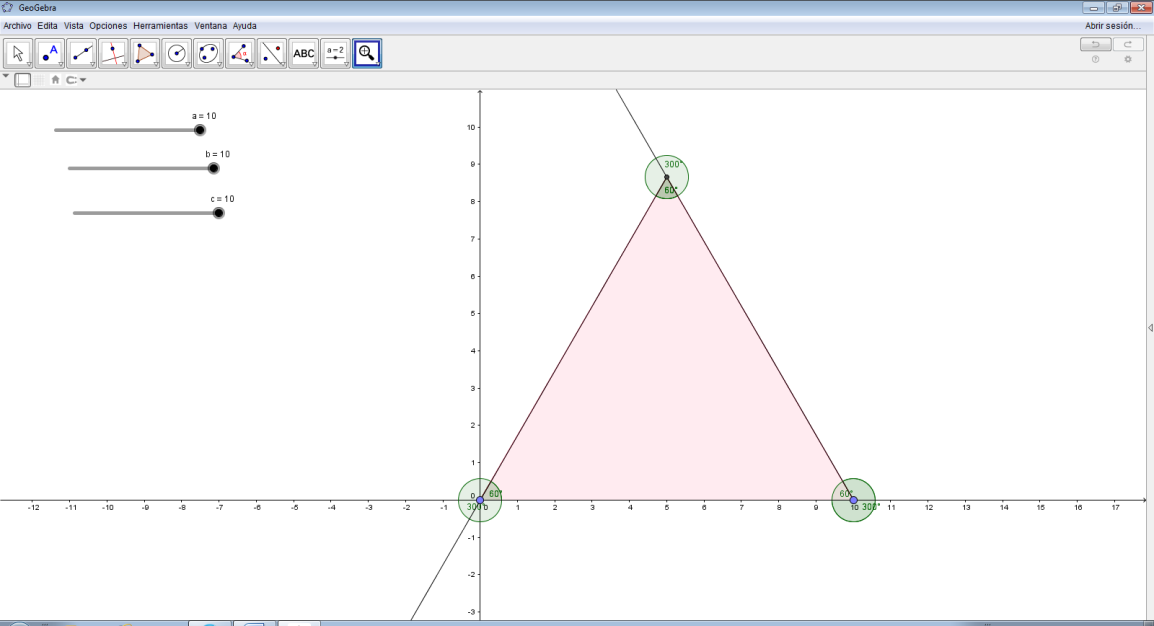Toggle grid visibility in the style bar
Viewport: 1154px width, 626px height.
[40, 79]
